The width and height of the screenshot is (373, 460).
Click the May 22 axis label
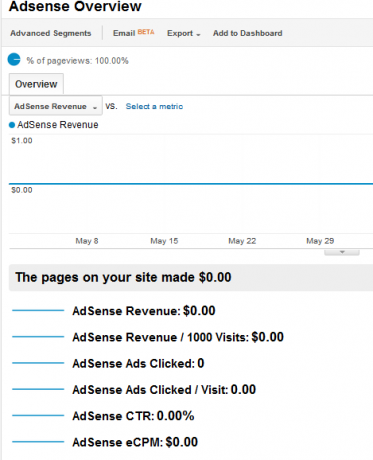pos(242,241)
